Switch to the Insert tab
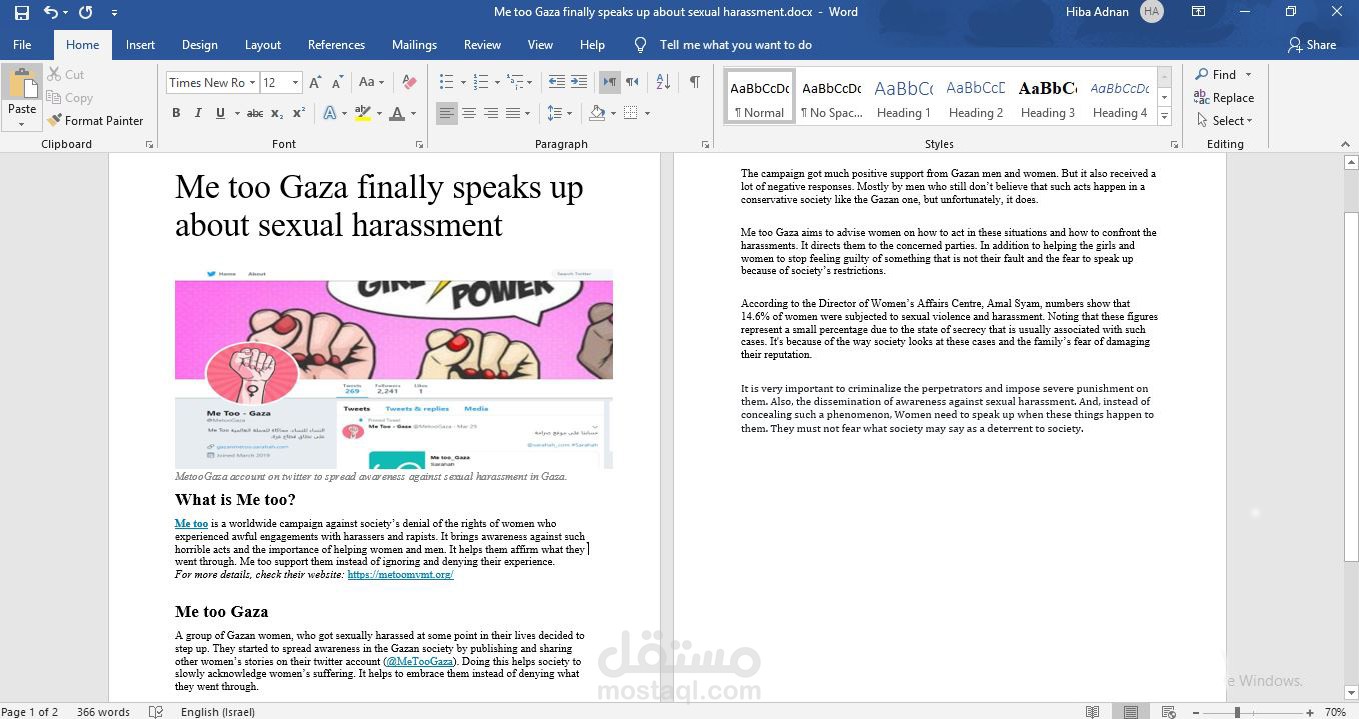Viewport: 1359px width, 719px height. pos(140,44)
